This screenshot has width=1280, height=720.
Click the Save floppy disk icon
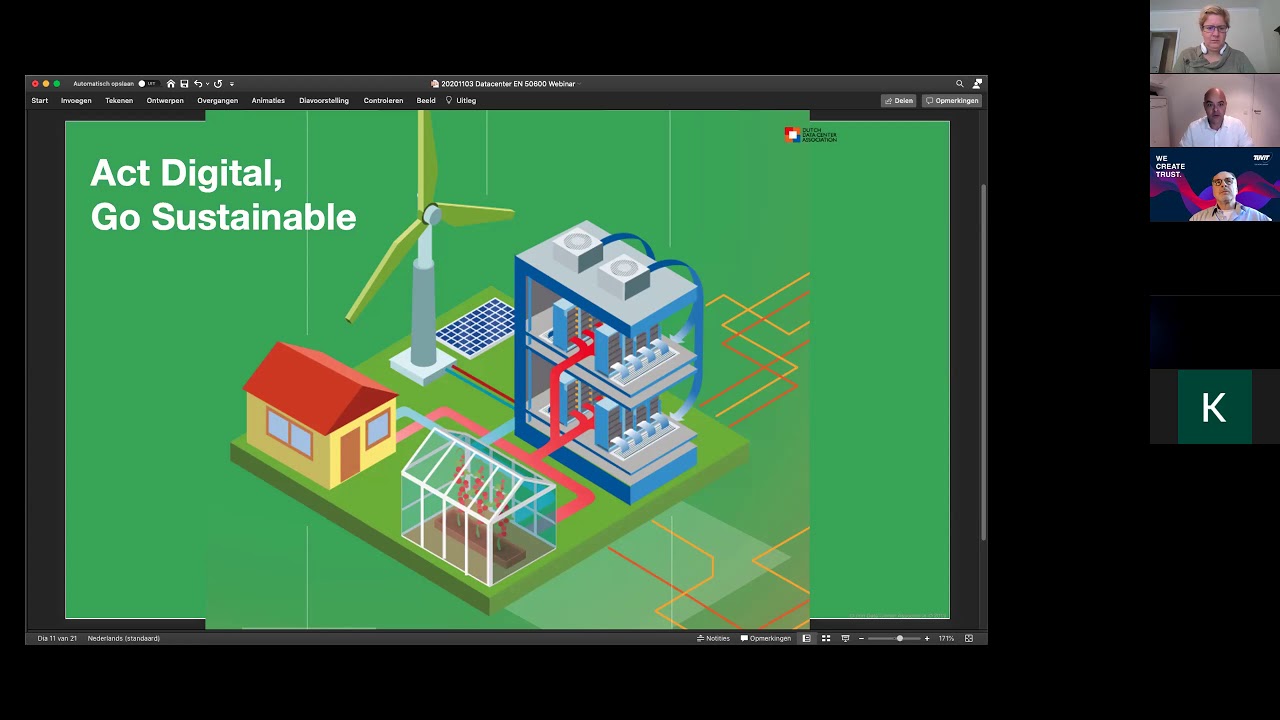point(184,84)
